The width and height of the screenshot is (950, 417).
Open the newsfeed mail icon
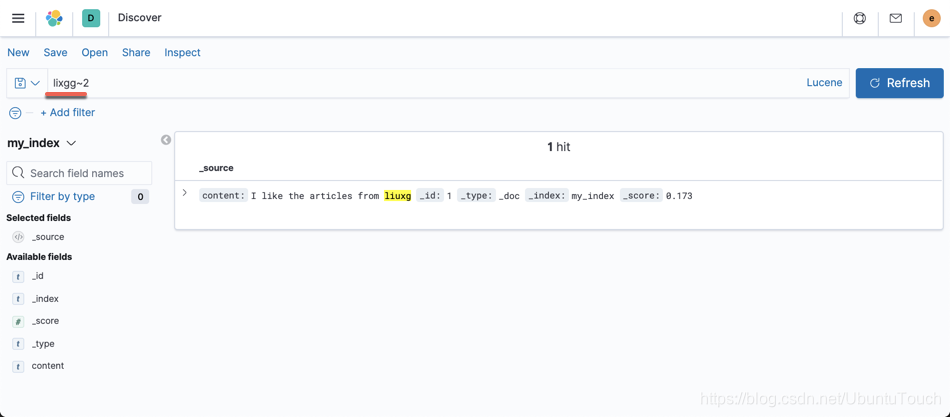pyautogui.click(x=895, y=18)
